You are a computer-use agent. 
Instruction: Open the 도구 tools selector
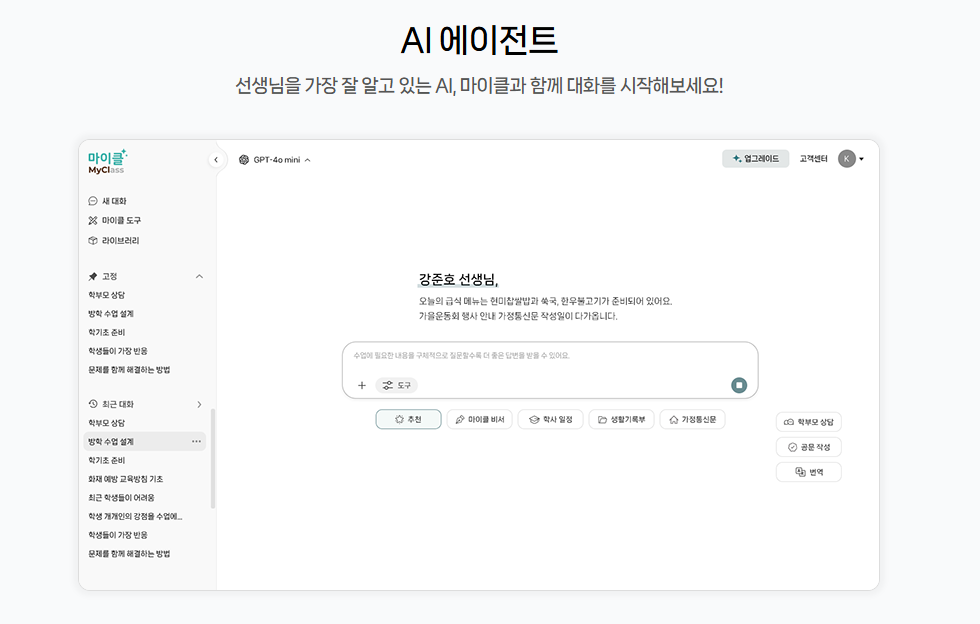coord(397,385)
